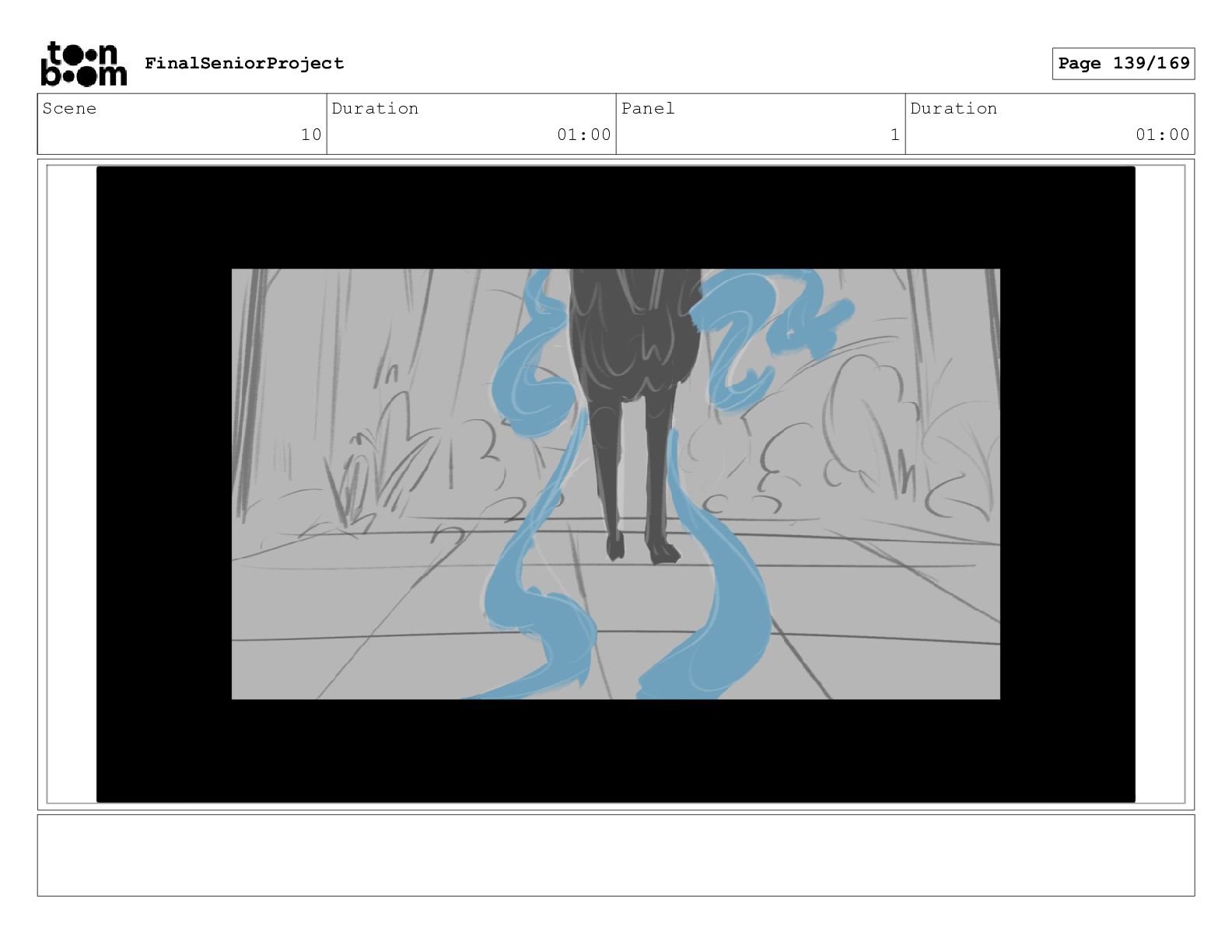Click the empty notes box below panel

[615, 856]
